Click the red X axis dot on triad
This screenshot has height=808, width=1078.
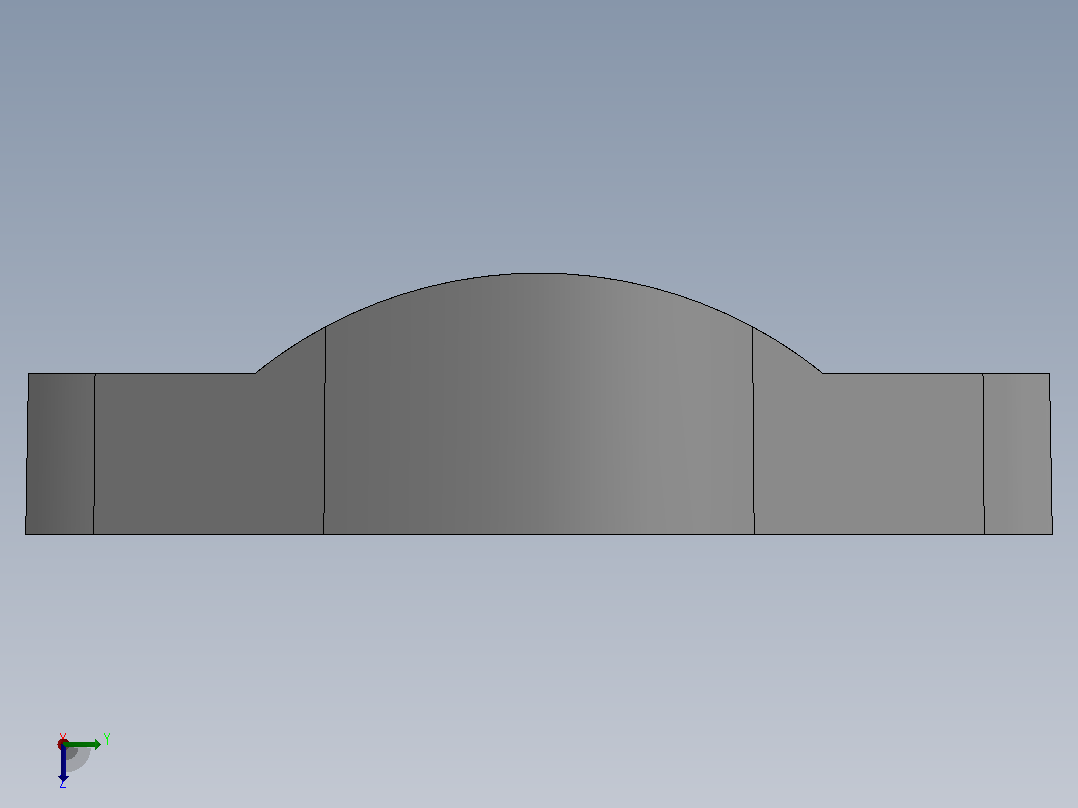click(63, 744)
